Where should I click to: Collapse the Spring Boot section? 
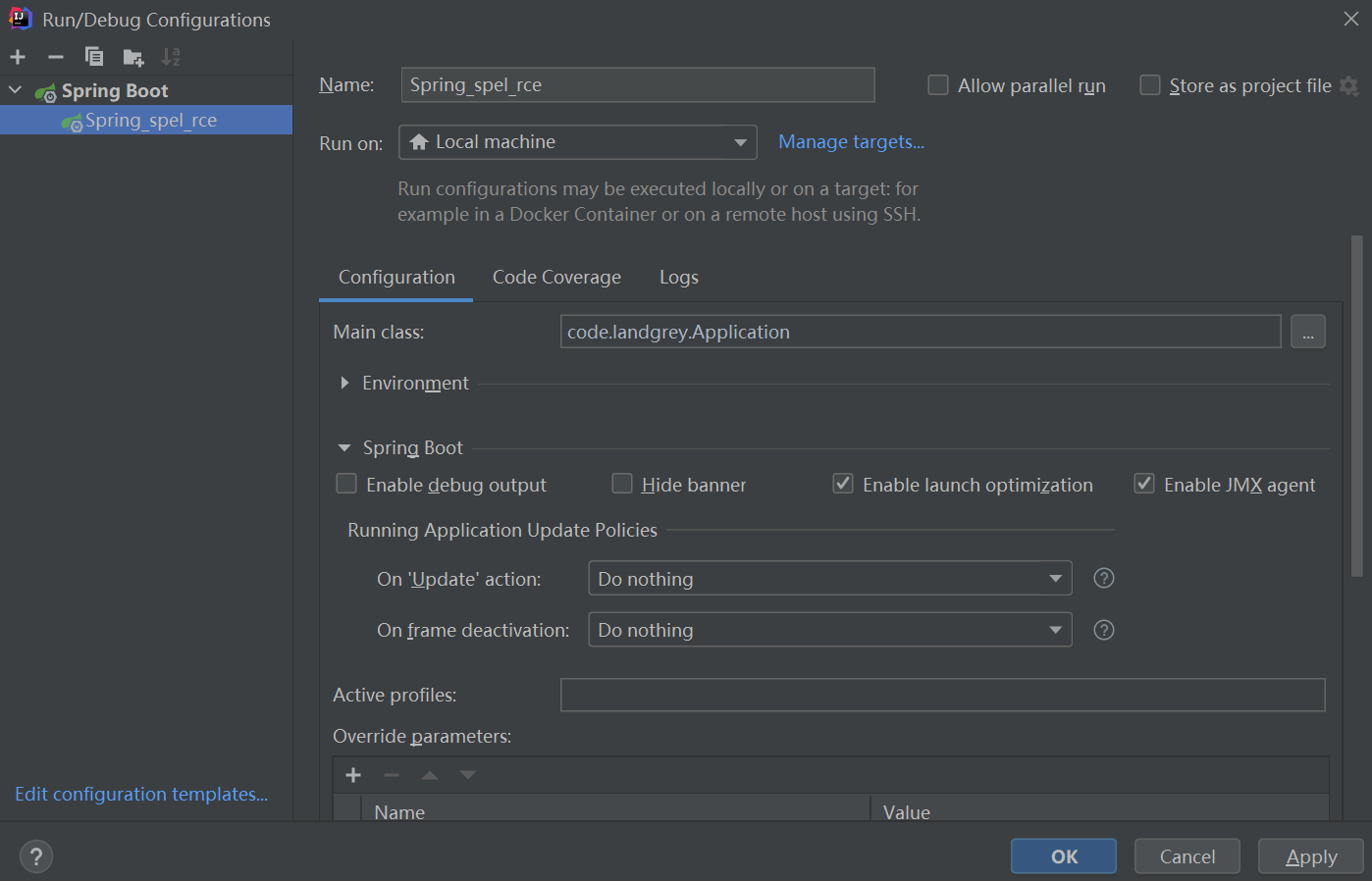click(x=343, y=447)
